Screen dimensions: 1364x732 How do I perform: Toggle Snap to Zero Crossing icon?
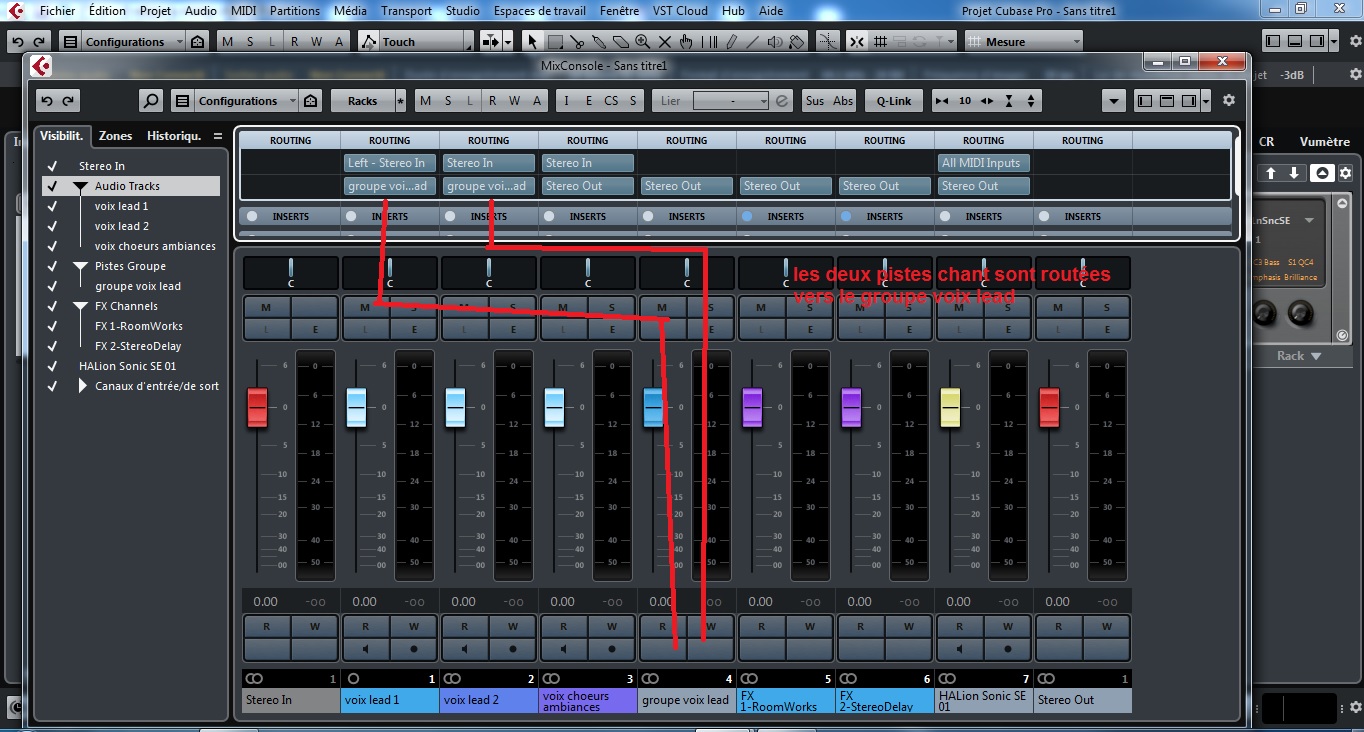(x=828, y=42)
